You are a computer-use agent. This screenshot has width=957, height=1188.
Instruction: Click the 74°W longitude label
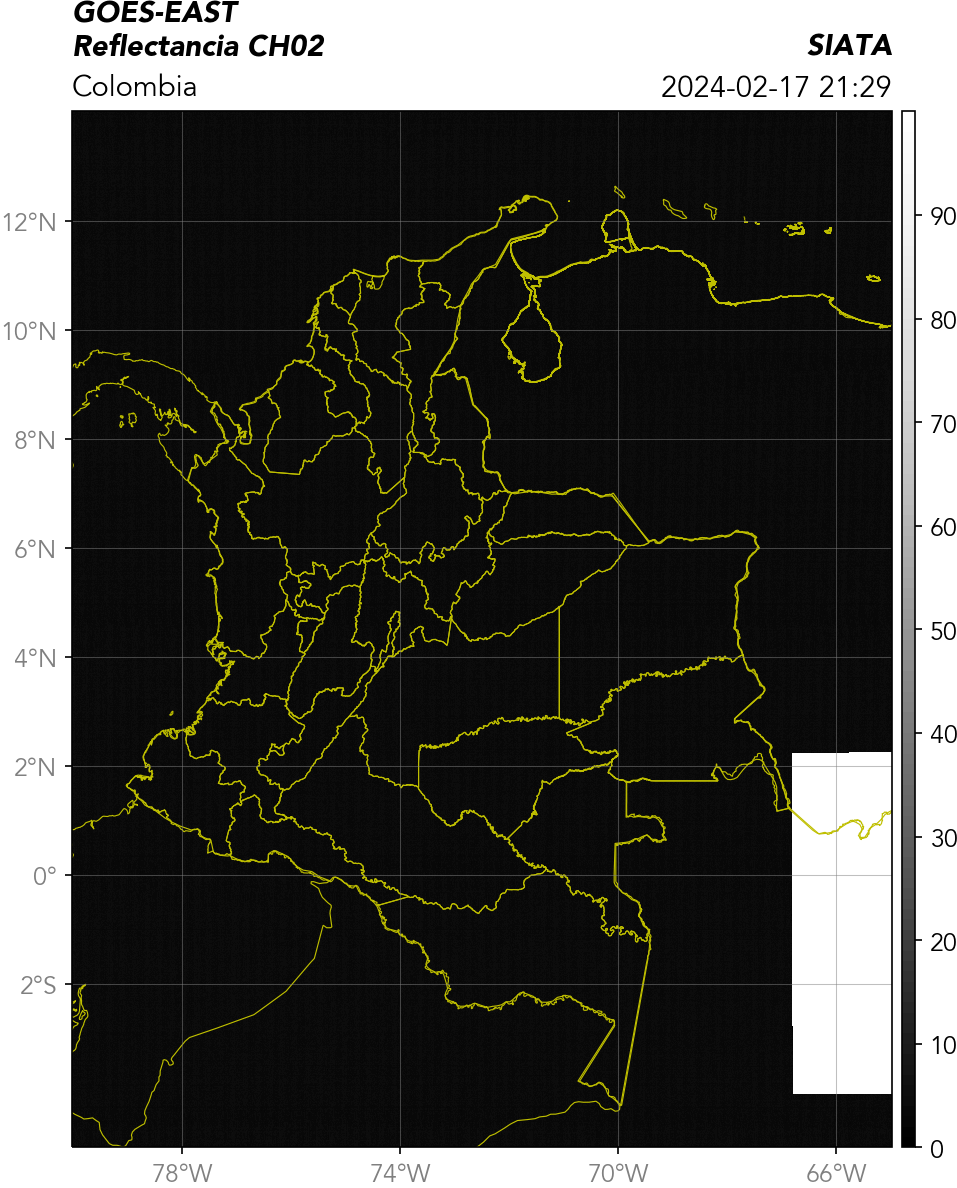(x=400, y=1173)
